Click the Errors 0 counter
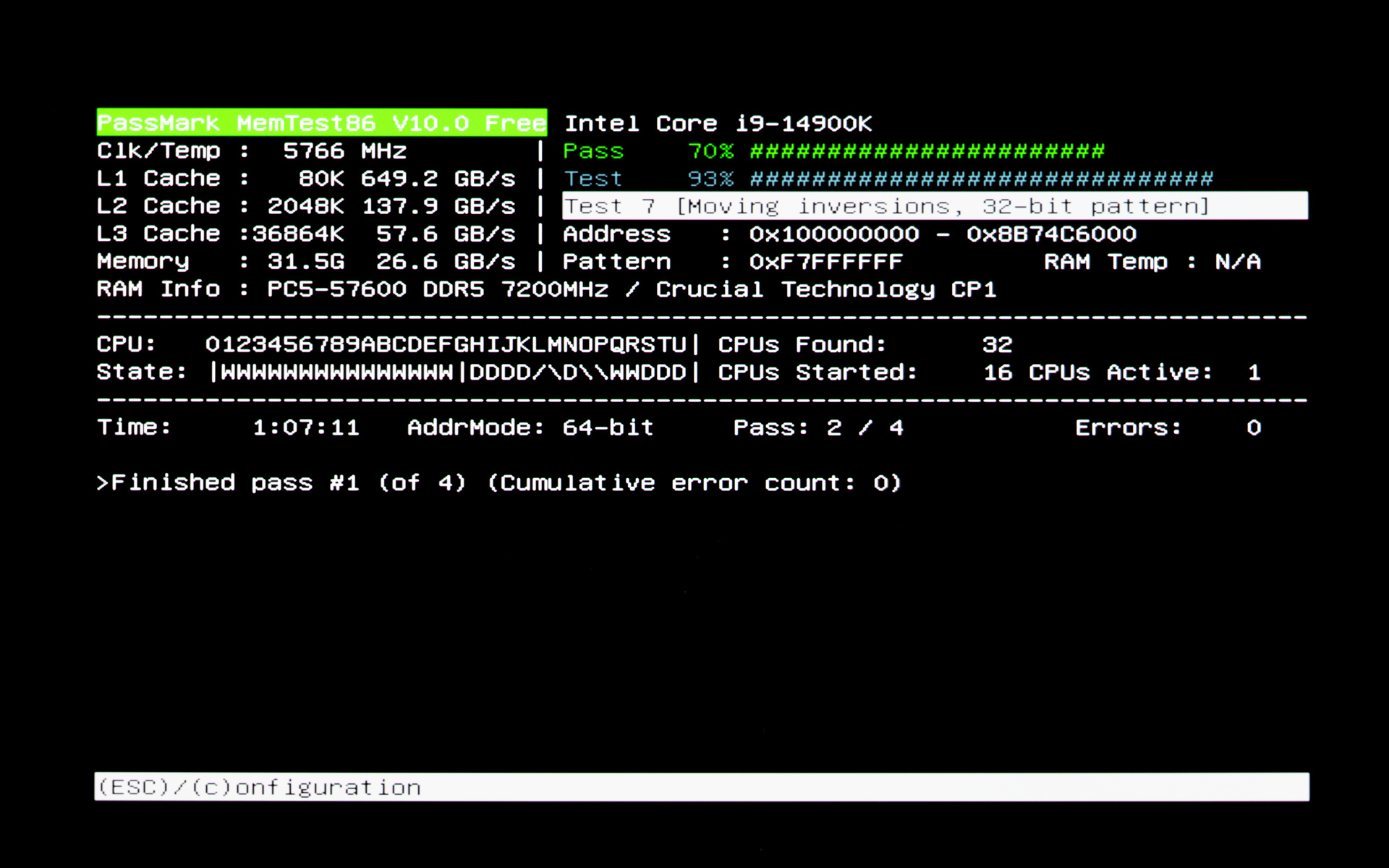 coord(1168,427)
